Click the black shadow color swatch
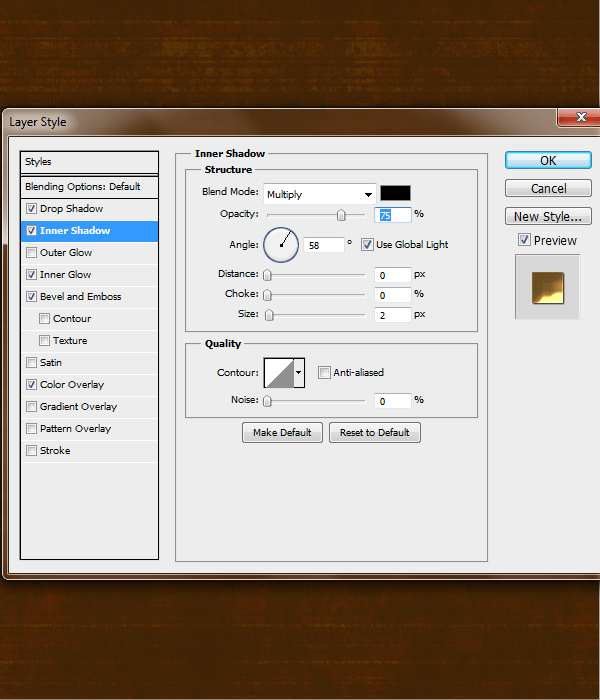This screenshot has height=700, width=600. tap(395, 193)
